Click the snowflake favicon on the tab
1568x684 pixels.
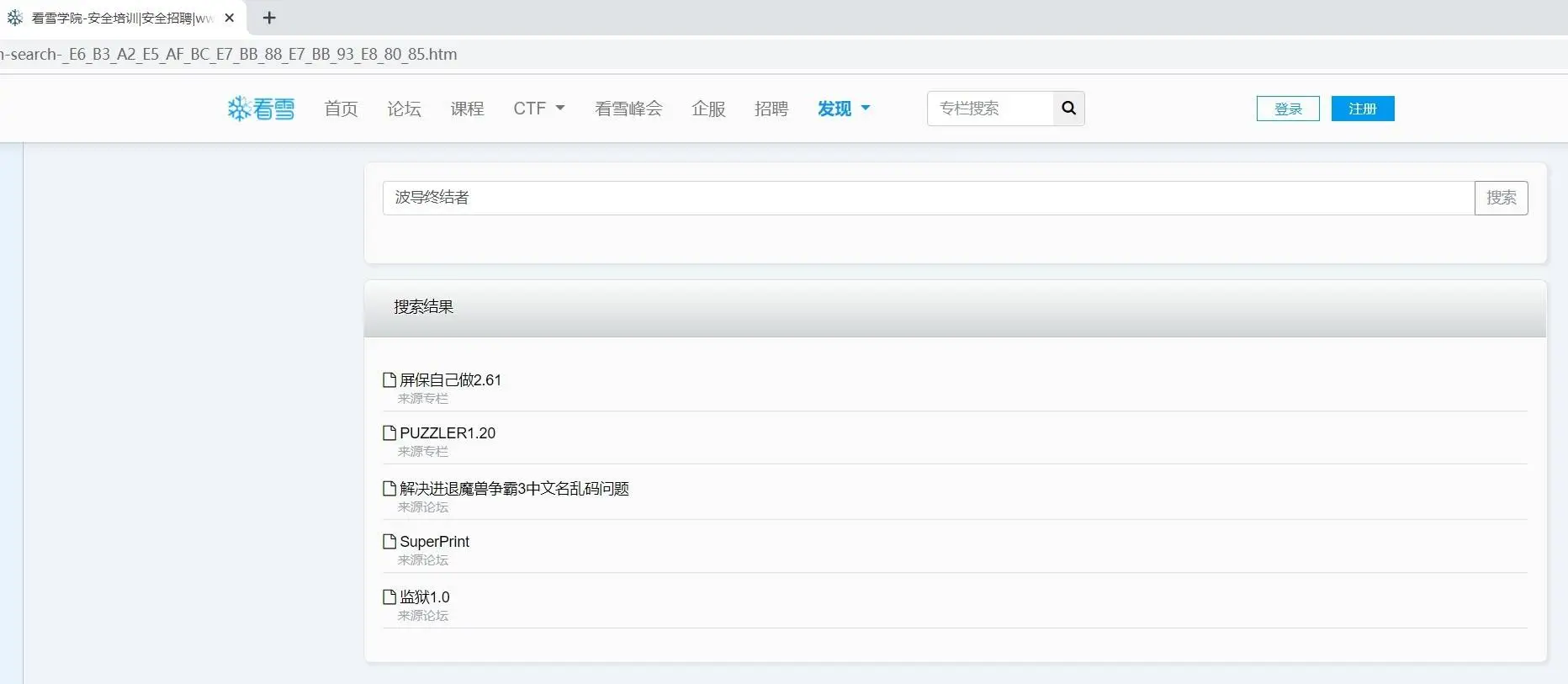(15, 18)
